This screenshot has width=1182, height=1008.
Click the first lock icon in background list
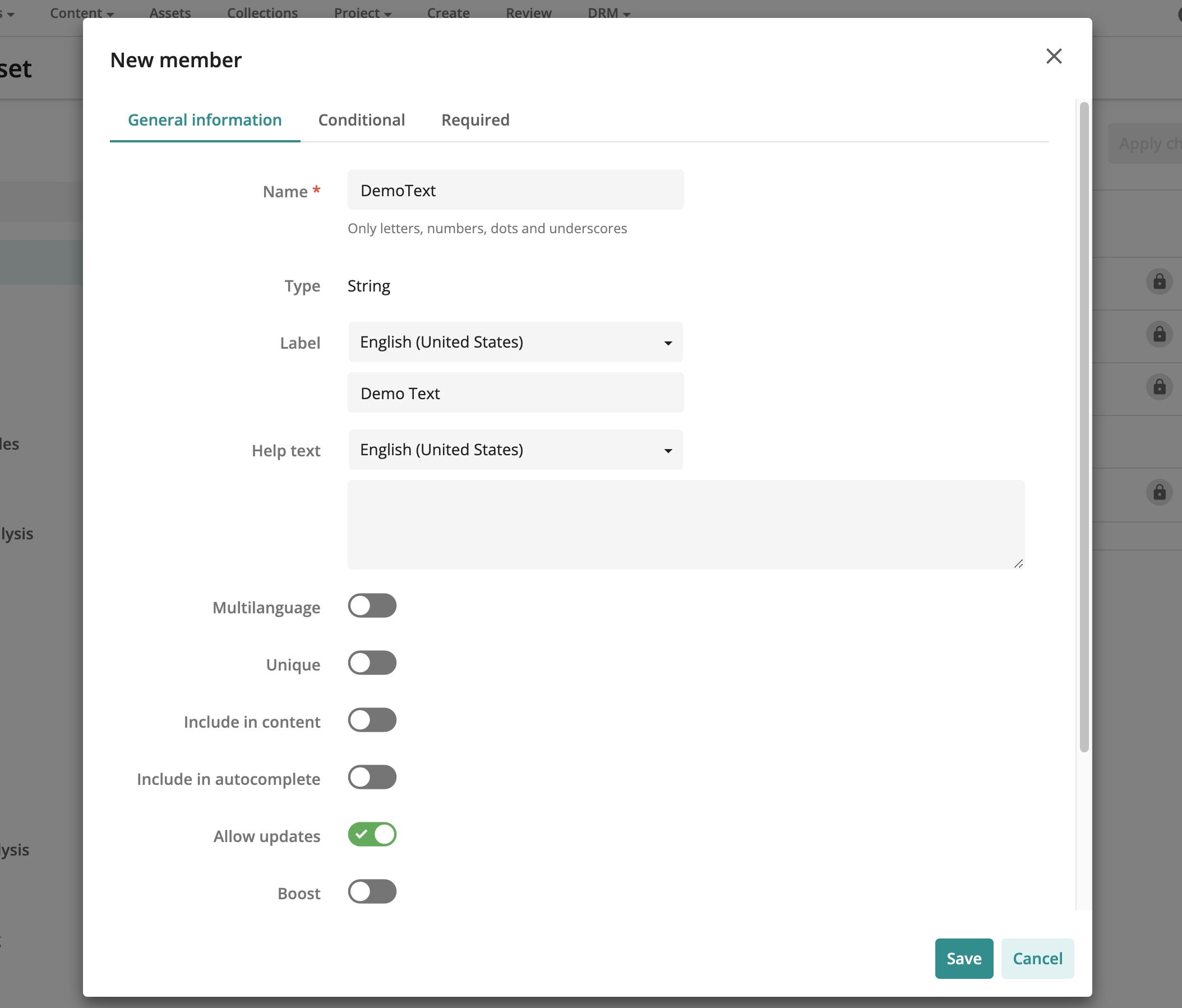[1159, 281]
